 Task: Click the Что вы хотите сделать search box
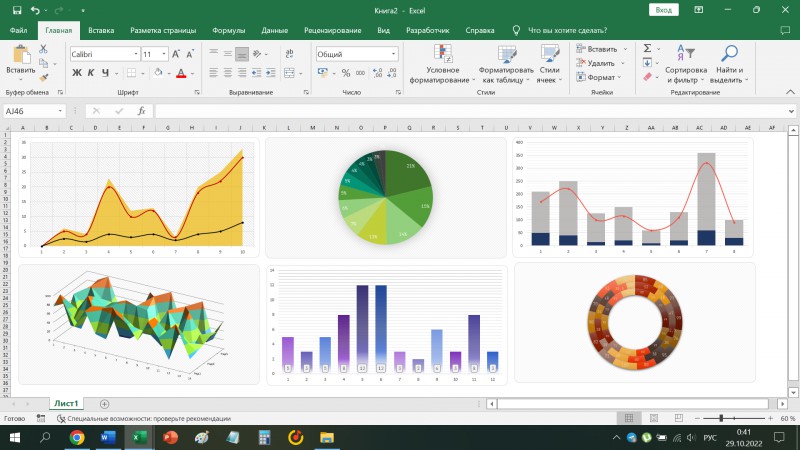coord(567,30)
